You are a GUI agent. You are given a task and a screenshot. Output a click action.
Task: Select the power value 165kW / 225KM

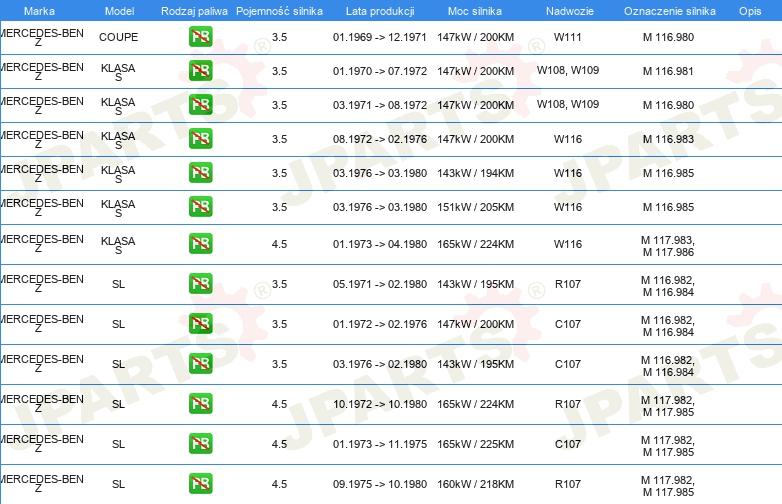(475, 444)
